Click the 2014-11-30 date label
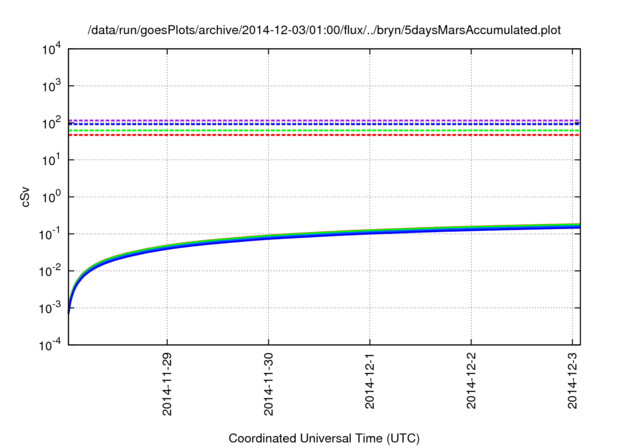Viewport: 640px width, 448px height. coord(268,384)
